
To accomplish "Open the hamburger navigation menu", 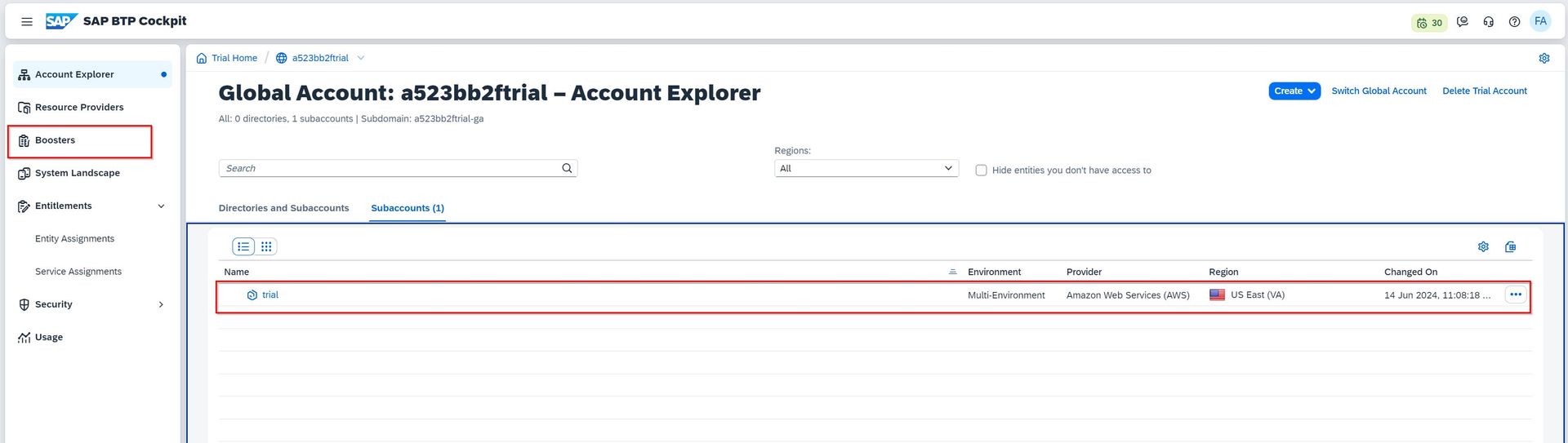I will click(27, 22).
